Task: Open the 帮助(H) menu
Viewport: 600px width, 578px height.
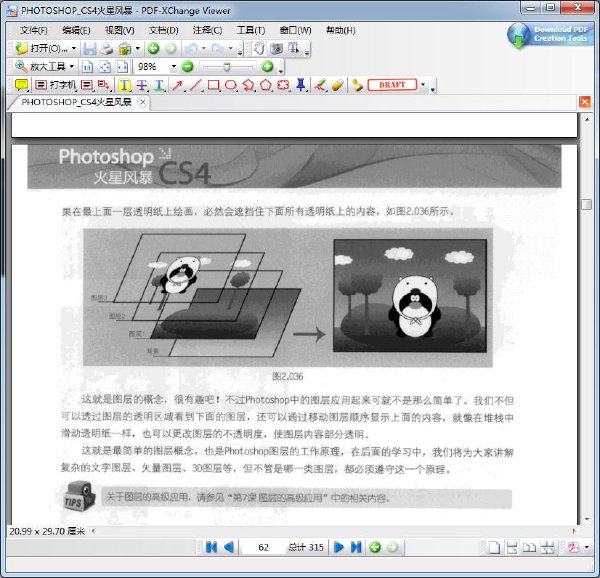Action: click(x=341, y=30)
